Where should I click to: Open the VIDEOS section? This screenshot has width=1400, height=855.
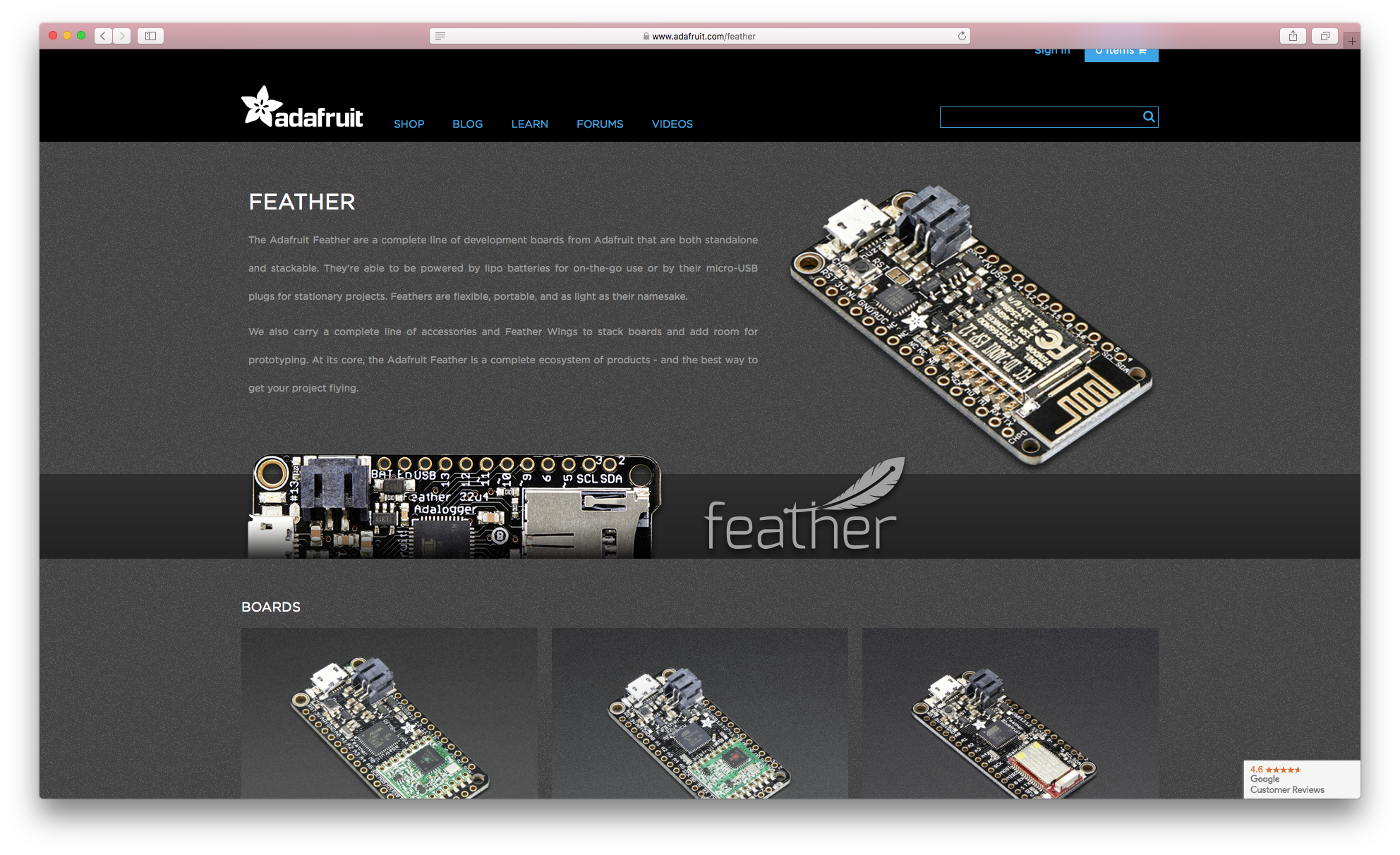(x=672, y=124)
